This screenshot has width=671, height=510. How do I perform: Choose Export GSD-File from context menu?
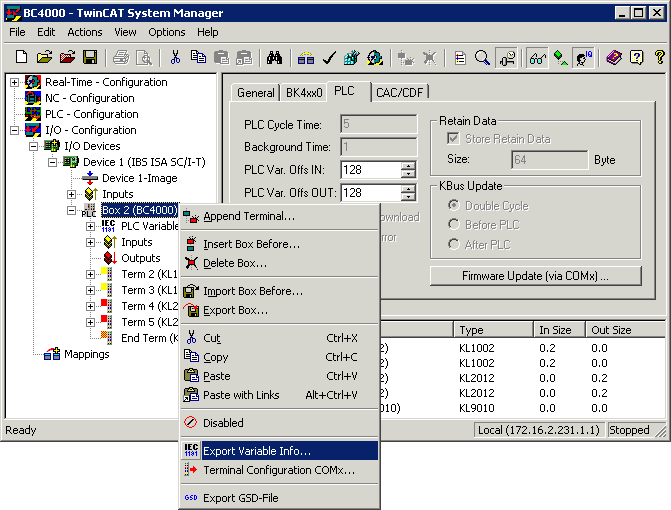click(279, 498)
